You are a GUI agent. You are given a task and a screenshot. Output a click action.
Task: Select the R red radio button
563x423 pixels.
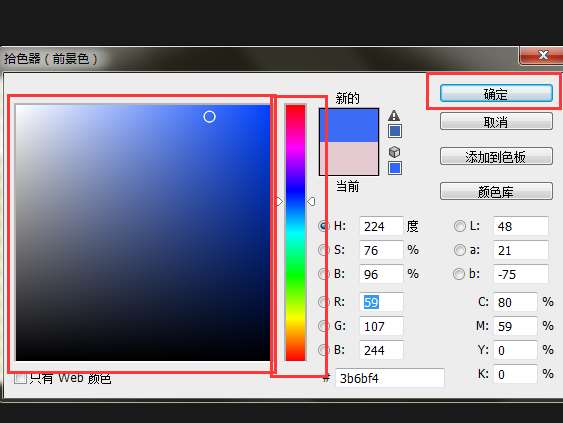[323, 302]
